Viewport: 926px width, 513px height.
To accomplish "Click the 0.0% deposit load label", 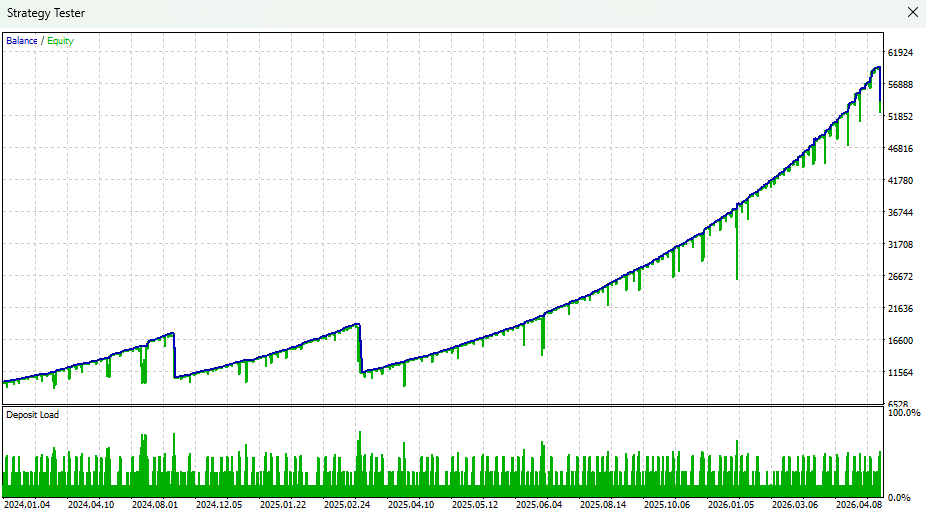I will pos(899,498).
